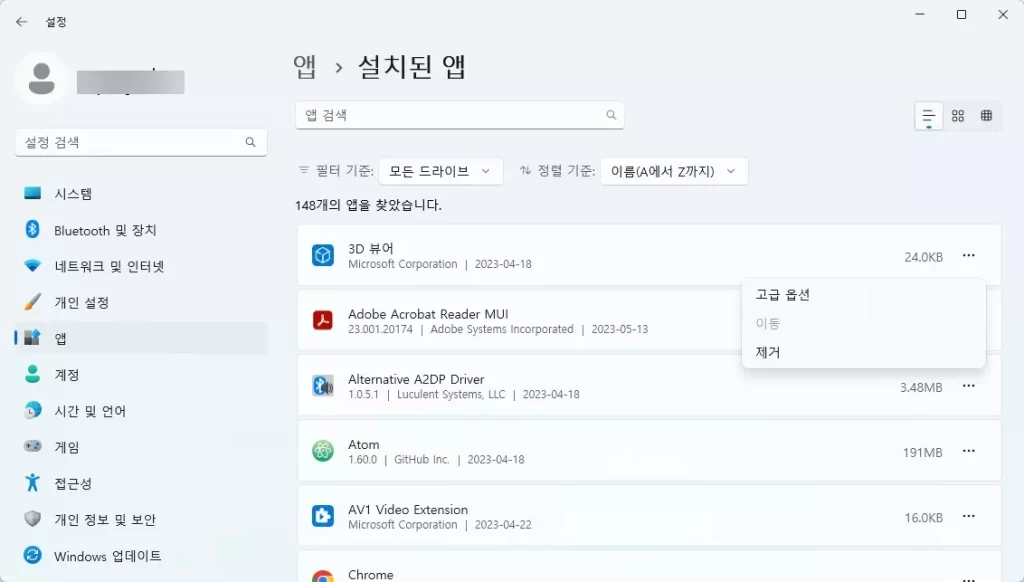Select the 앱 sidebar category
1024x582 pixels.
(x=141, y=338)
